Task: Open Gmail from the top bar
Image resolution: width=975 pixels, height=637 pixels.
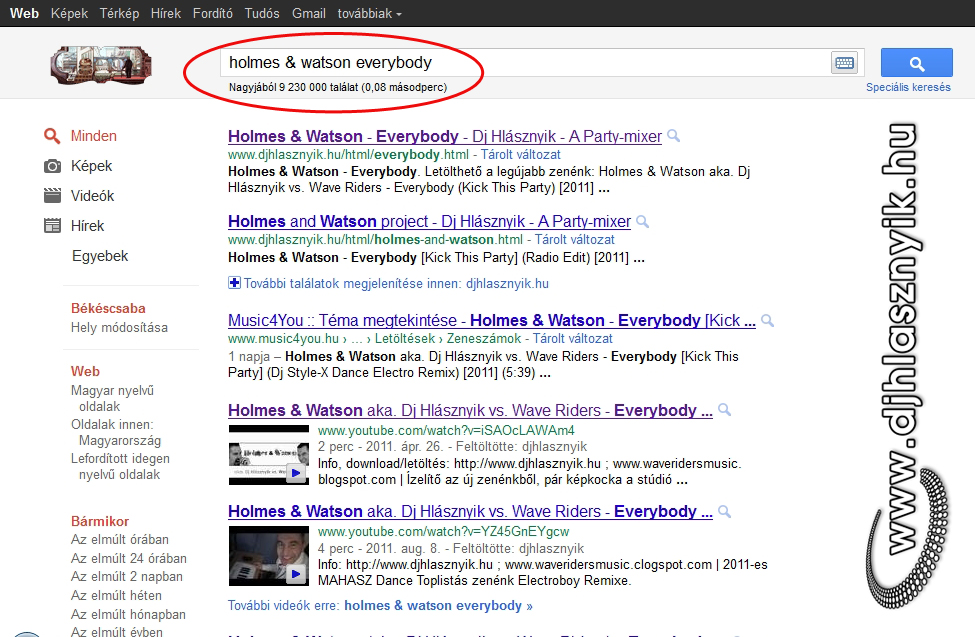Action: pyautogui.click(x=308, y=13)
